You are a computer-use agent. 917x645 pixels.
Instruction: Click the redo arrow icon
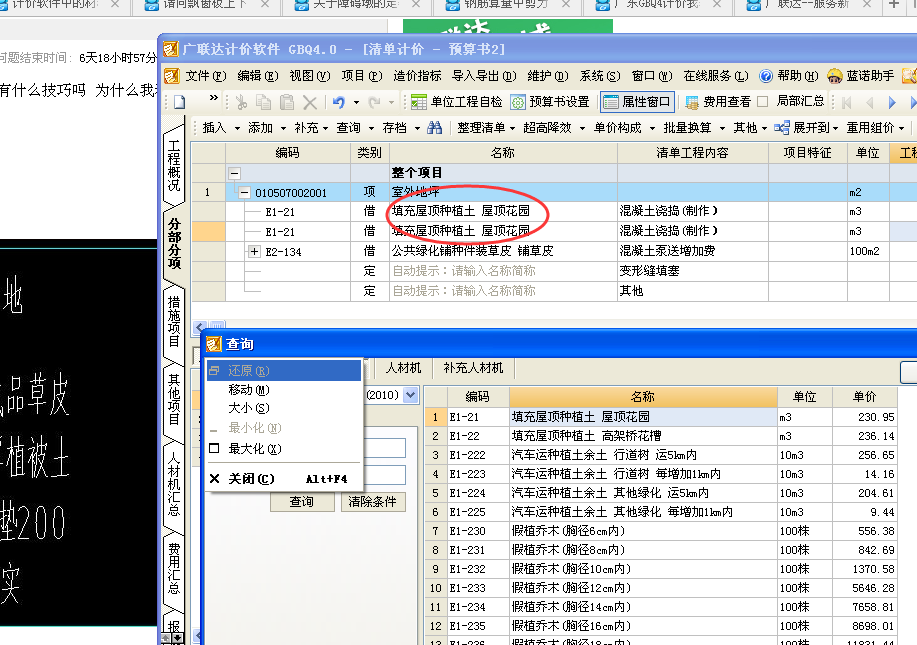point(374,102)
